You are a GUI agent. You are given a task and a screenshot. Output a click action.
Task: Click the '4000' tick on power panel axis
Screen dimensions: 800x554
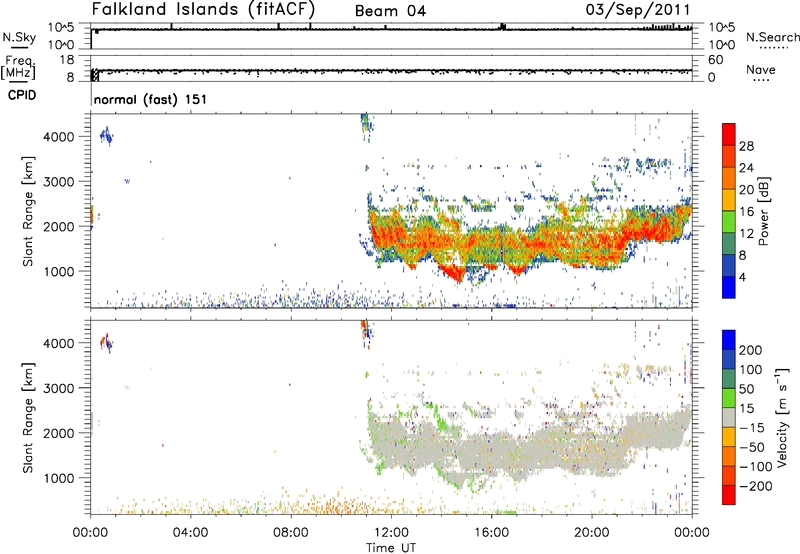pyautogui.click(x=59, y=137)
